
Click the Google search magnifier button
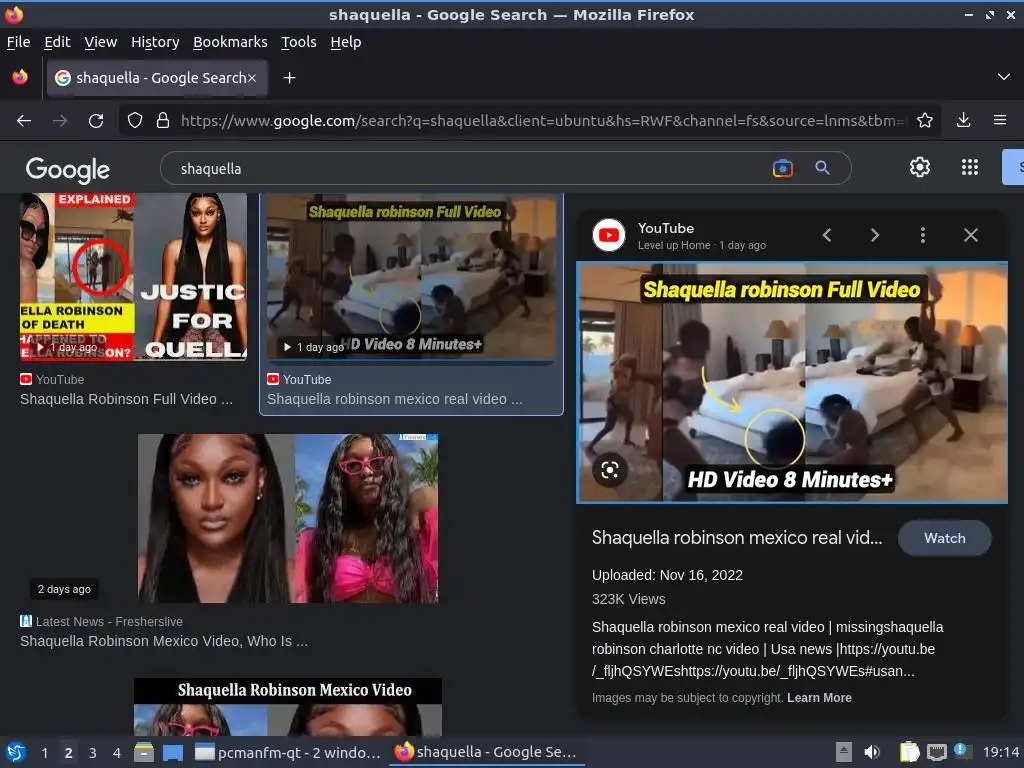[x=822, y=168]
